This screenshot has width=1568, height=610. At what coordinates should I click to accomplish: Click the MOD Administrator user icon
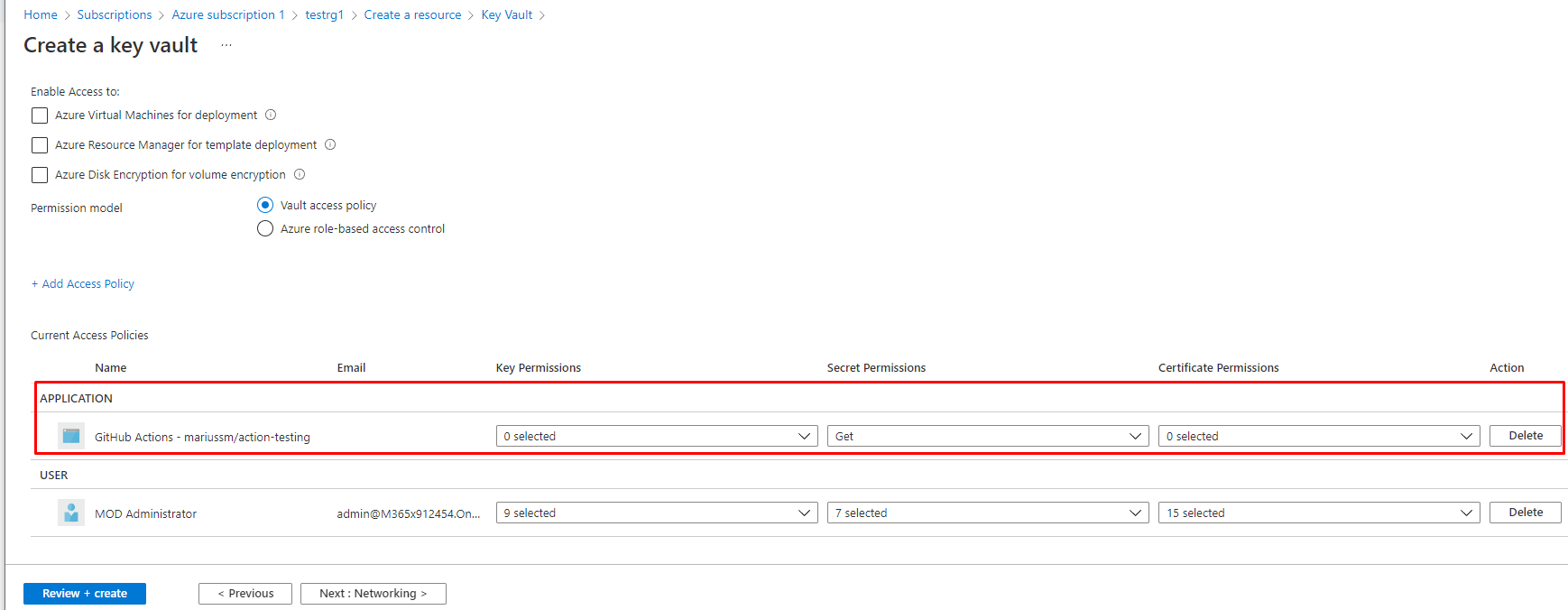[x=71, y=513]
